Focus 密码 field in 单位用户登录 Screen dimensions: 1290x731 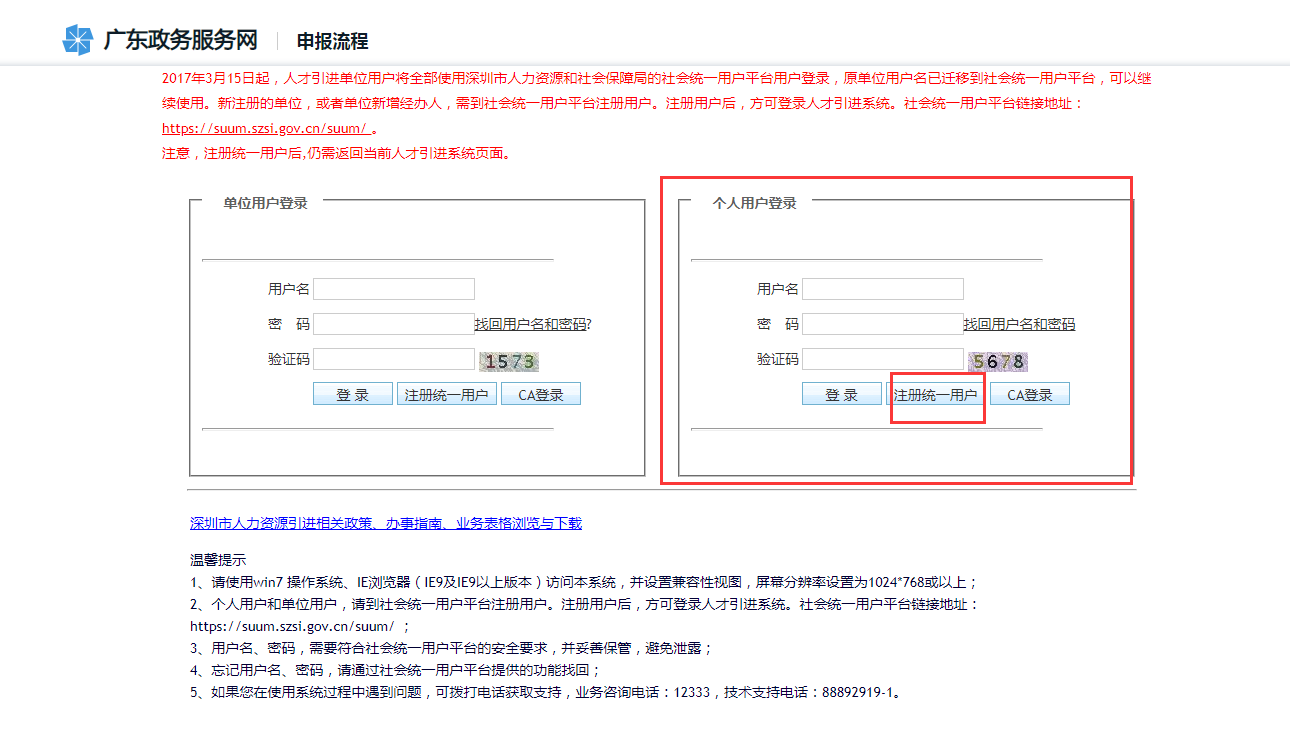pyautogui.click(x=394, y=324)
